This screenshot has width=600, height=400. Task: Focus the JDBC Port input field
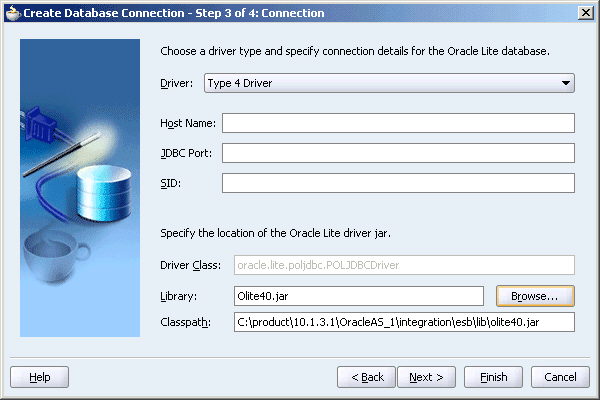tap(398, 153)
